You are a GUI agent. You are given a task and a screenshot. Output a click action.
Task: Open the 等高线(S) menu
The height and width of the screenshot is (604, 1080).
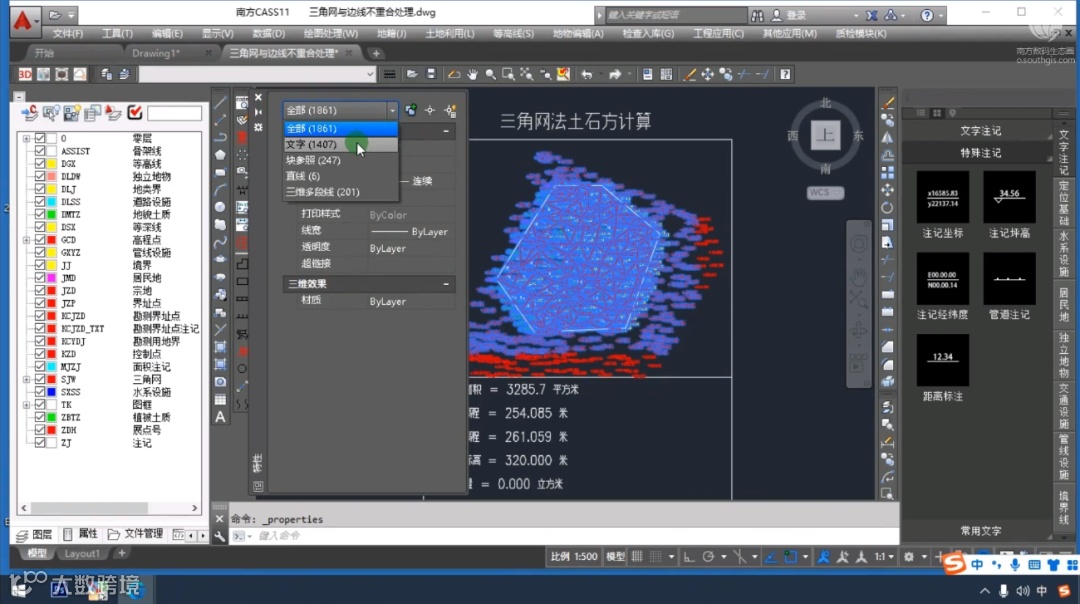[x=513, y=33]
